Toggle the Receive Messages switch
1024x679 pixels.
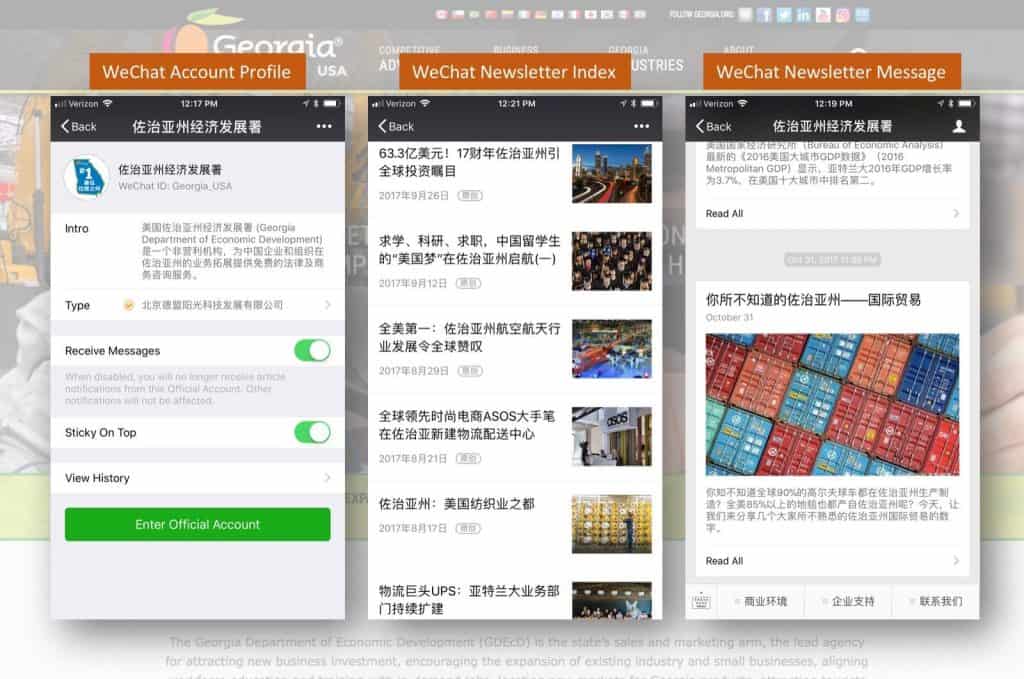(x=312, y=351)
